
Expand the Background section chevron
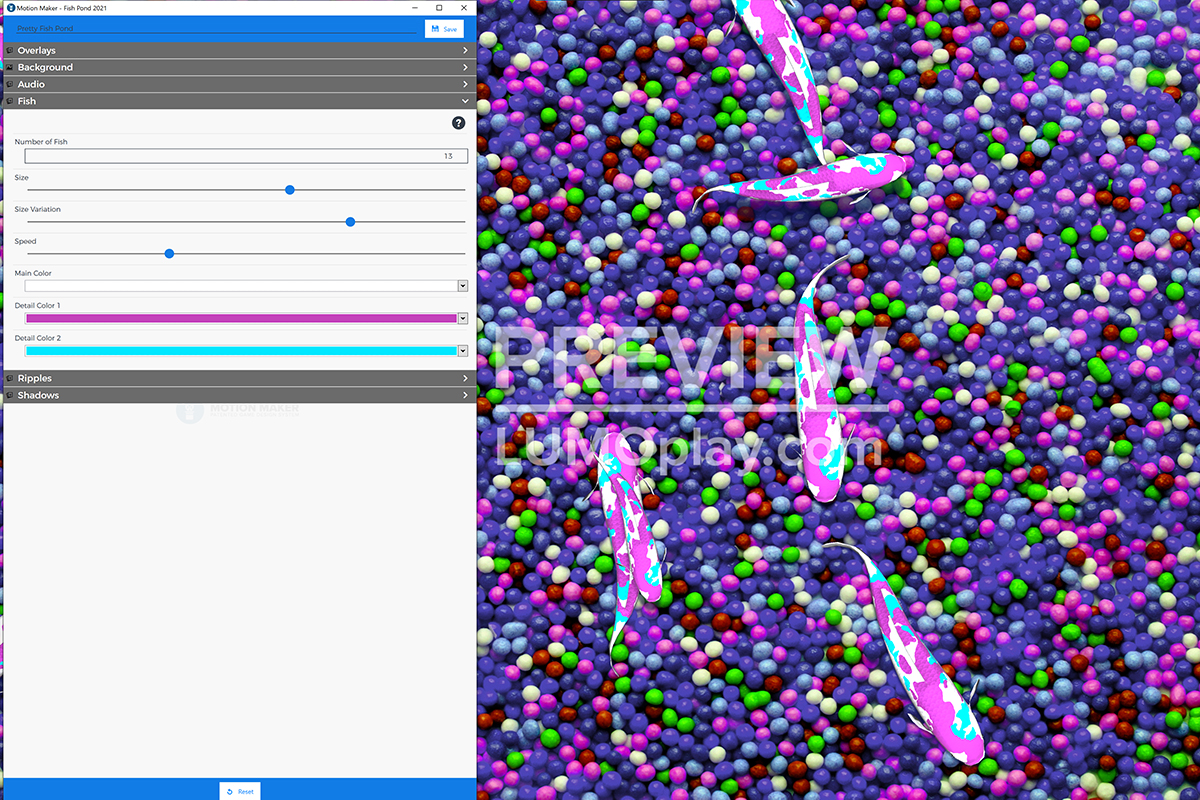tap(465, 67)
